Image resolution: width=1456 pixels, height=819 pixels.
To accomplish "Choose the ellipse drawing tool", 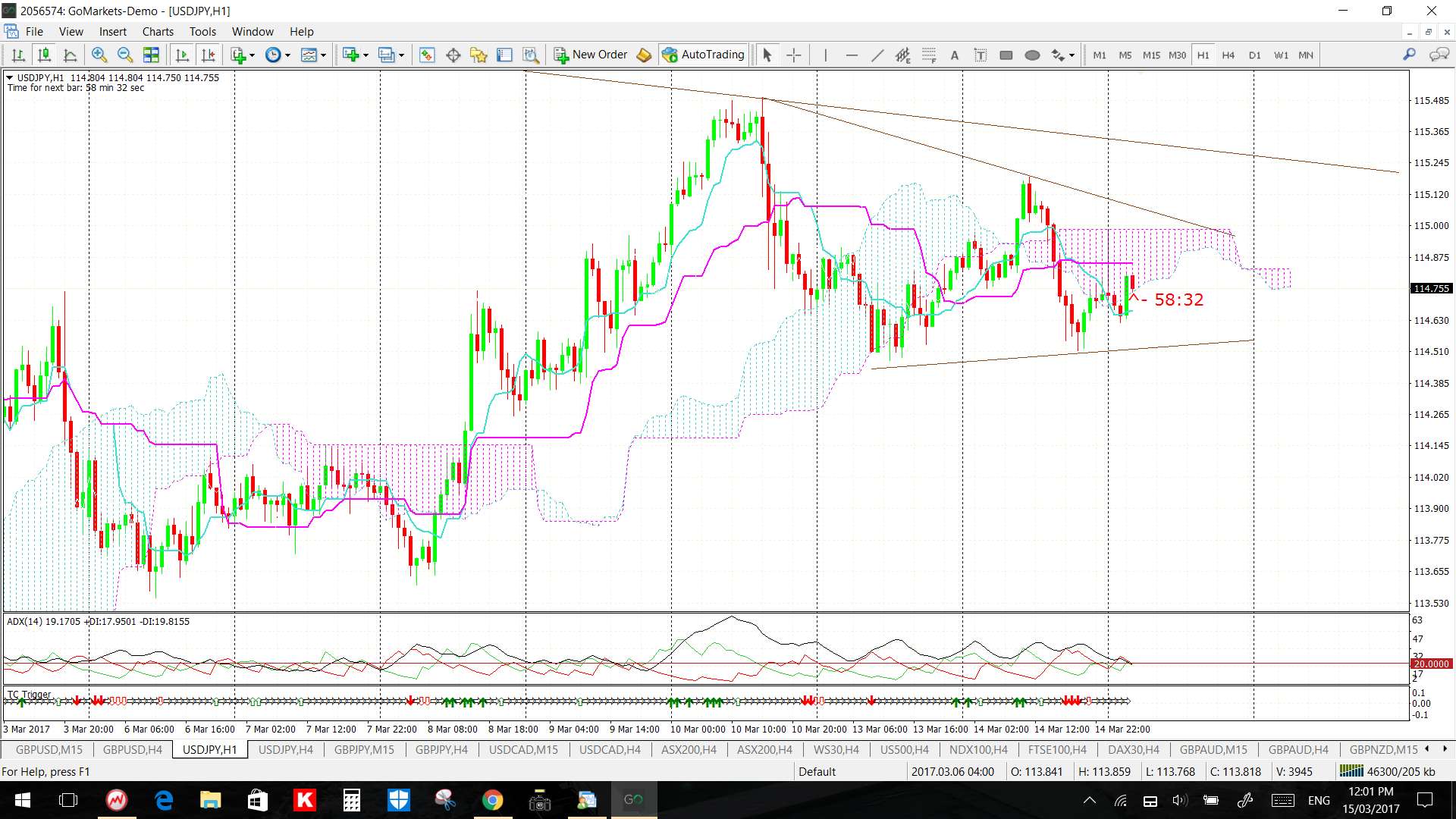I will tap(1032, 55).
